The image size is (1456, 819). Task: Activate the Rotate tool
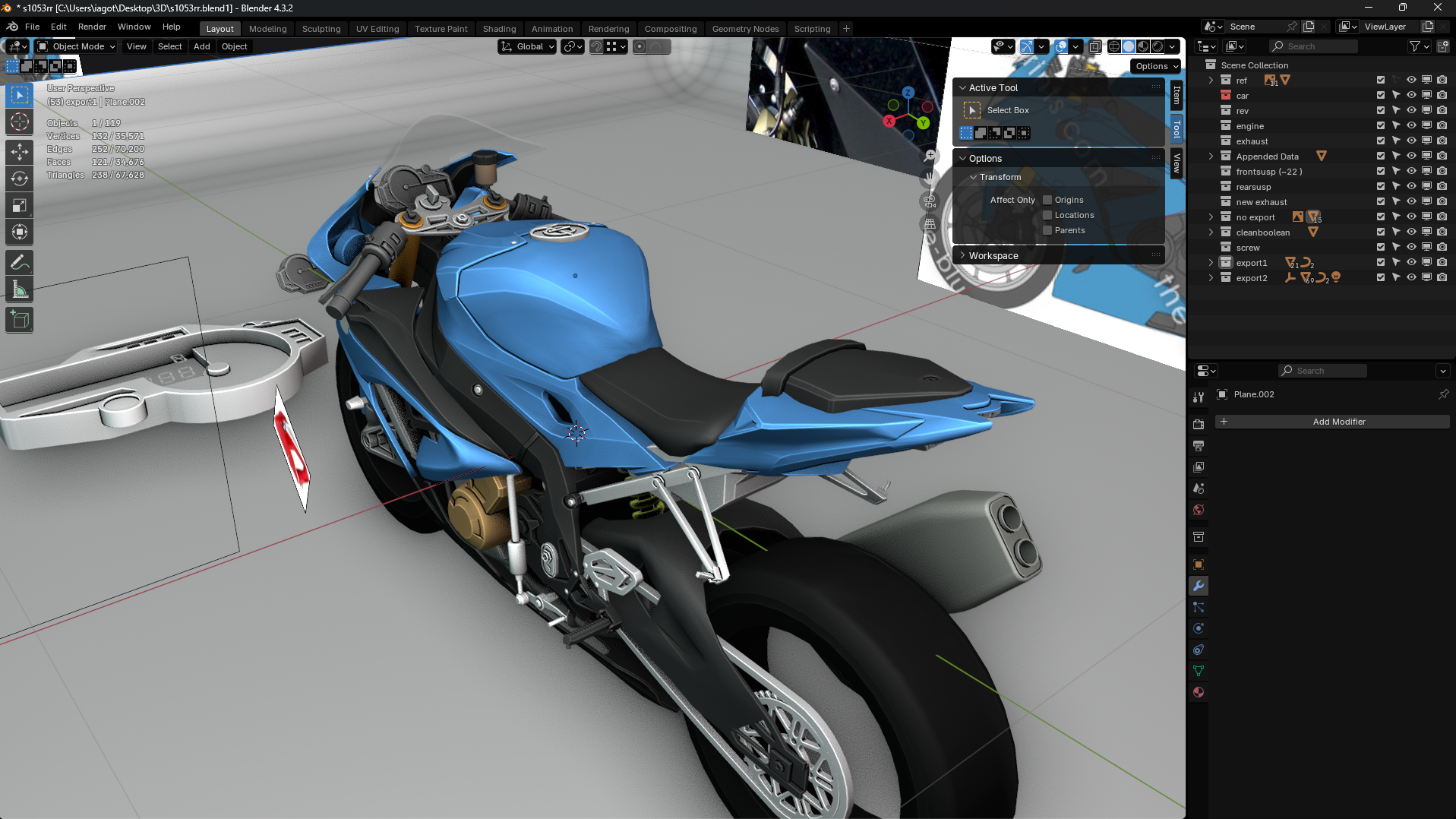coord(20,179)
